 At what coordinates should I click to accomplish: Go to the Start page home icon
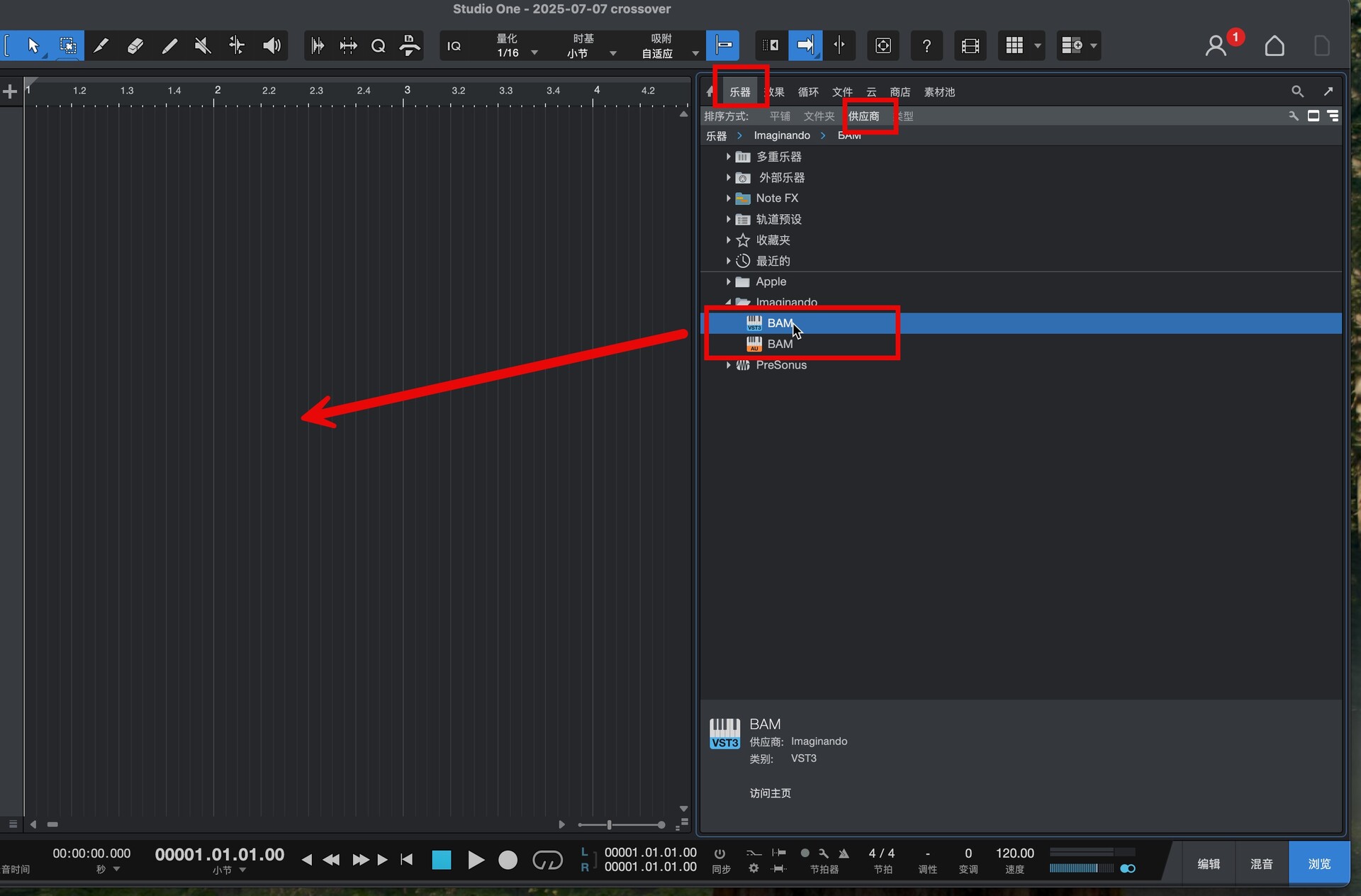[1275, 46]
